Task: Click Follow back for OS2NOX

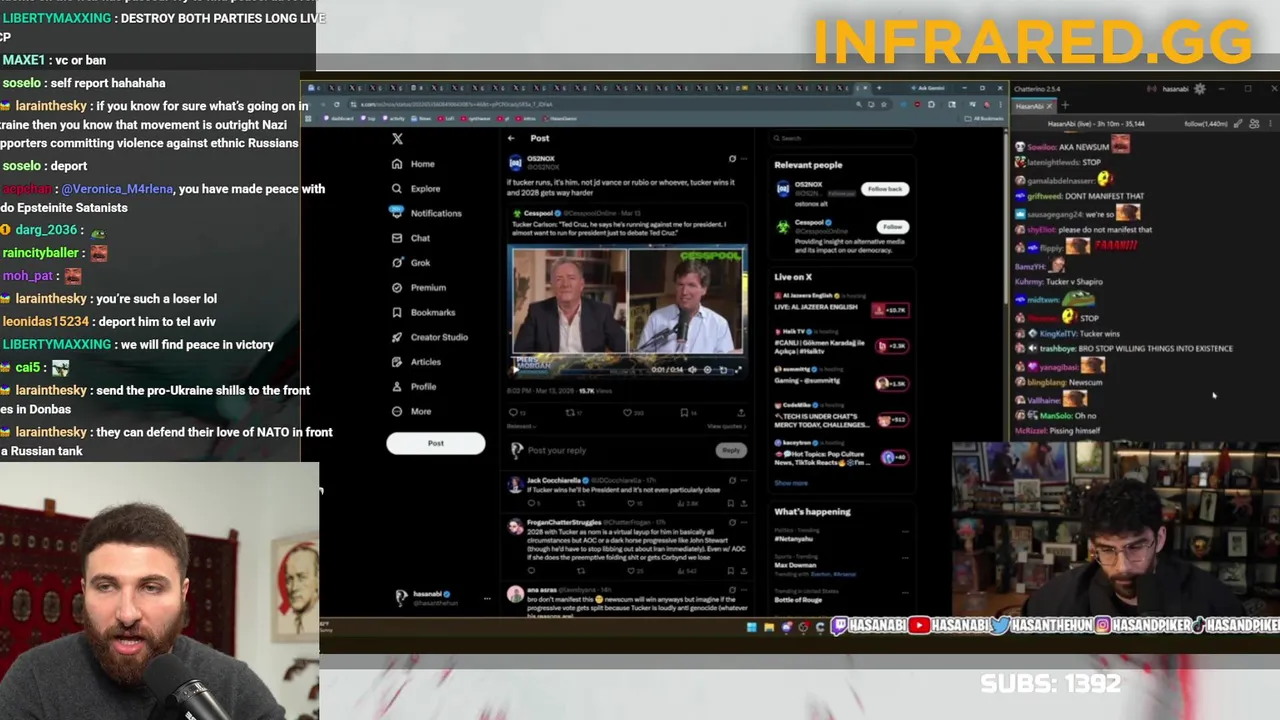Action: coord(884,189)
